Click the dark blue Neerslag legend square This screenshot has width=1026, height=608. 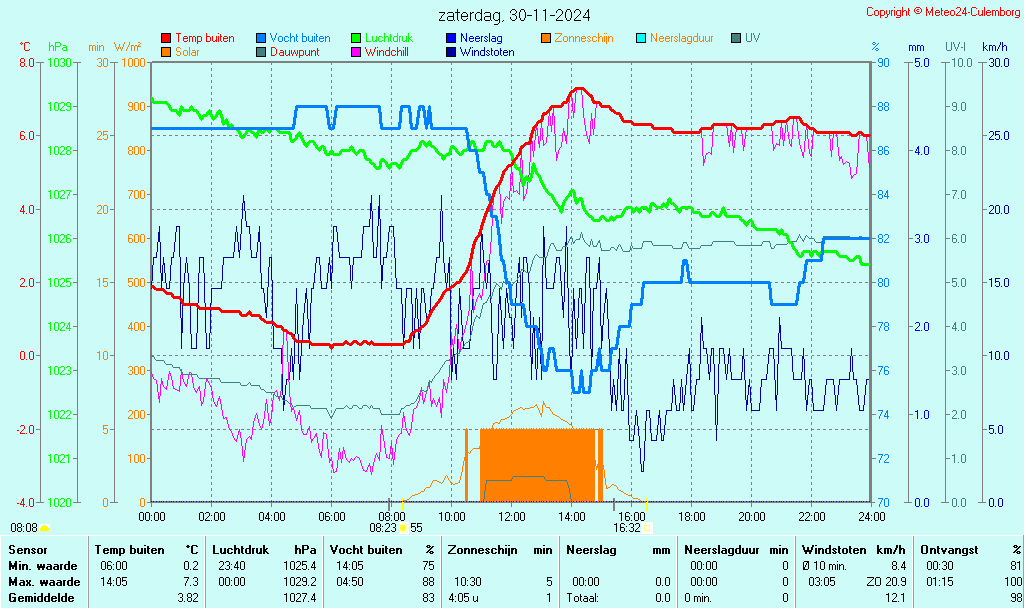pyautogui.click(x=451, y=38)
